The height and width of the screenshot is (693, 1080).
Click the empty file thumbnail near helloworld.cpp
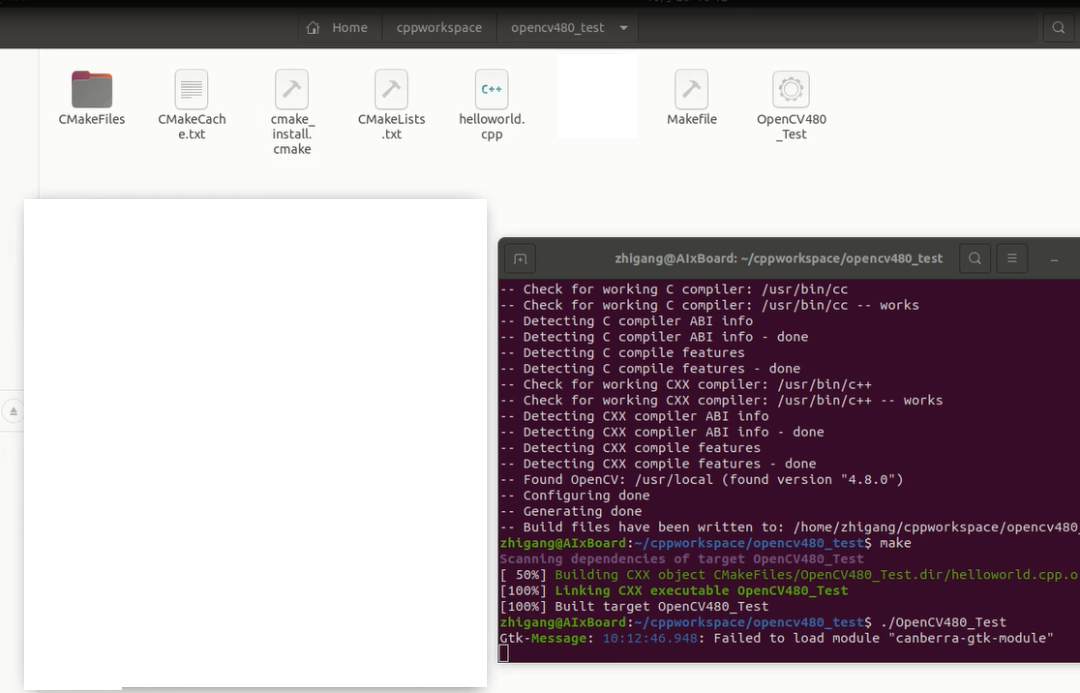point(595,95)
